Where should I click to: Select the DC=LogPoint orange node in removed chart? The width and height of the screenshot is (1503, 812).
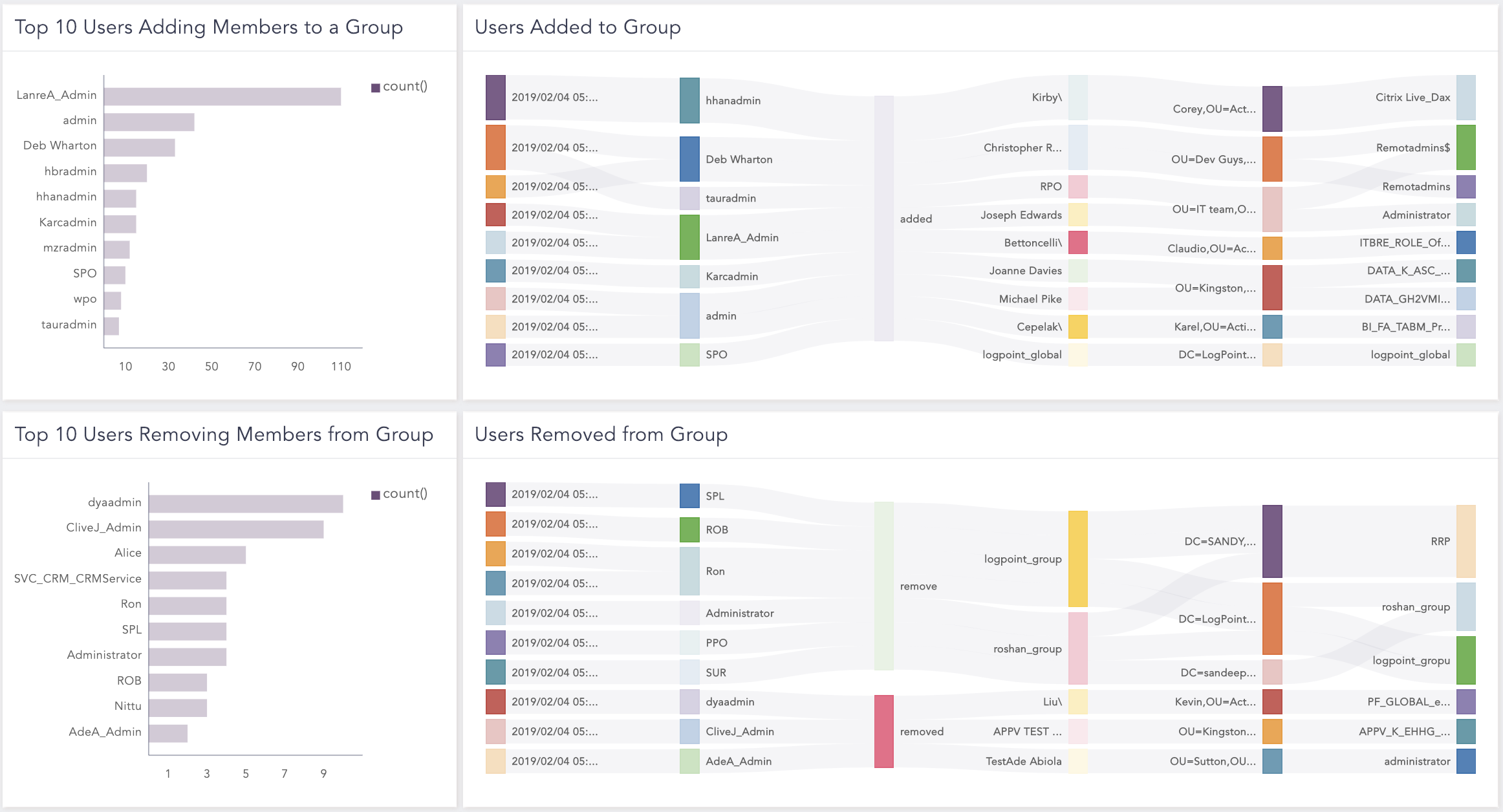point(1272,619)
